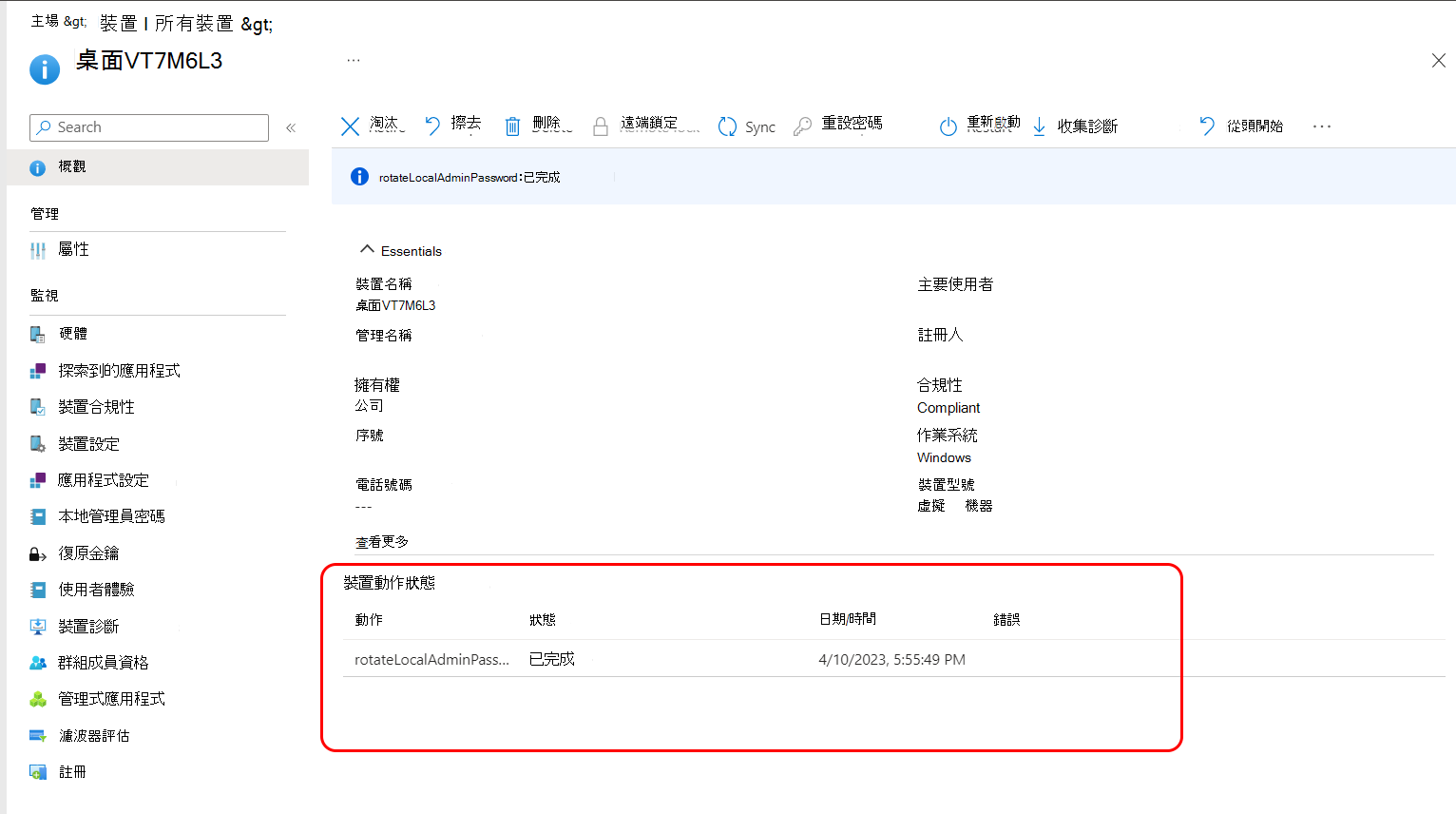This screenshot has width=1456, height=814.
Task: Collapse the Essentials section chevron
Action: (367, 249)
